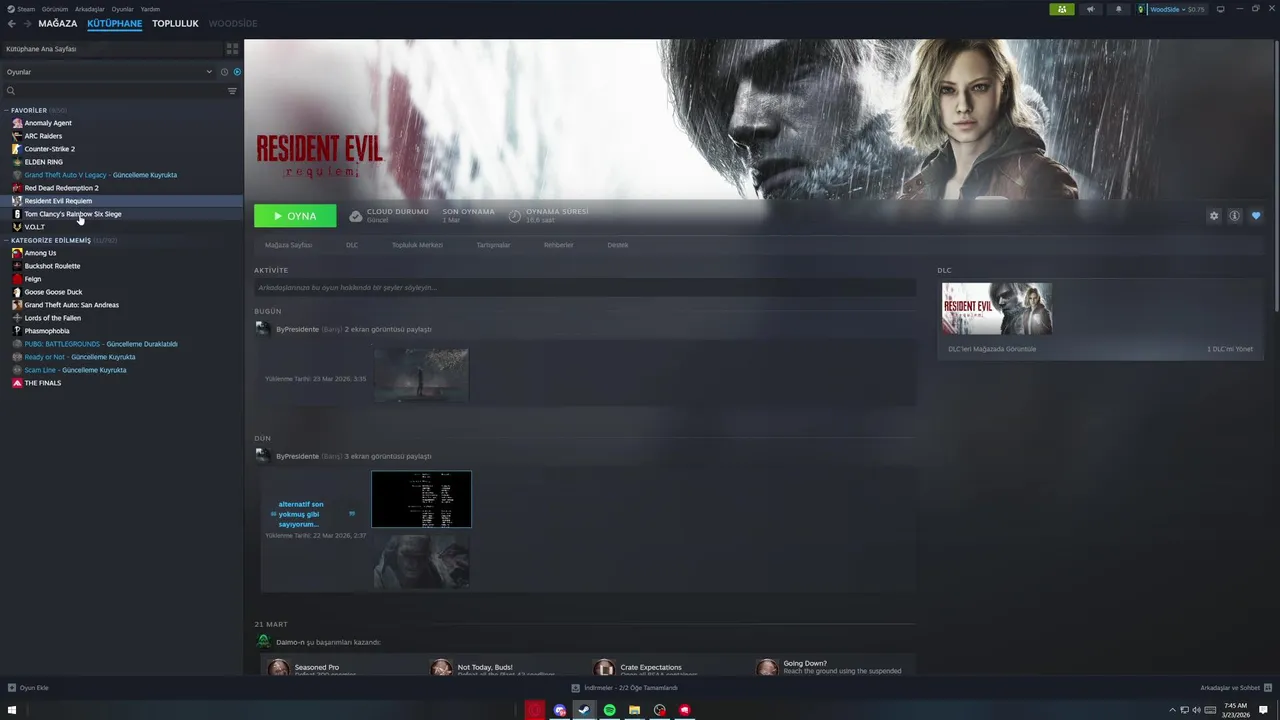Open the Resident Evil DLC thumbnail
This screenshot has height=720, width=1280.
coord(997,309)
